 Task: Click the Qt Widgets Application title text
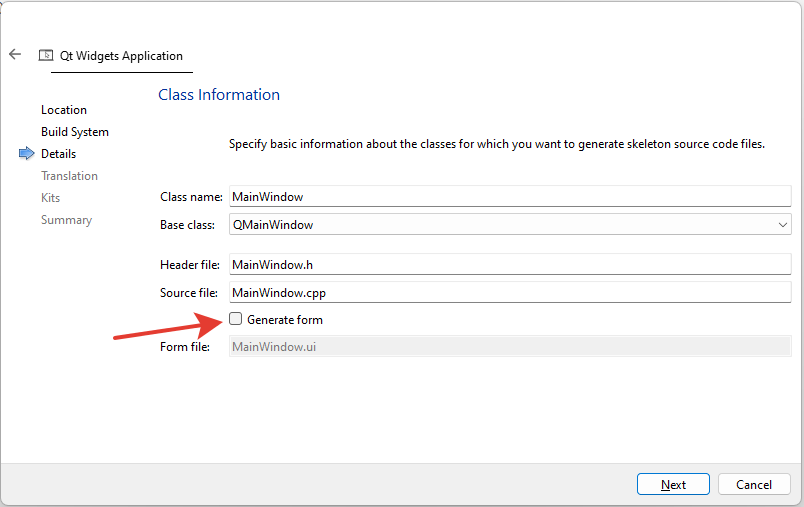point(121,55)
